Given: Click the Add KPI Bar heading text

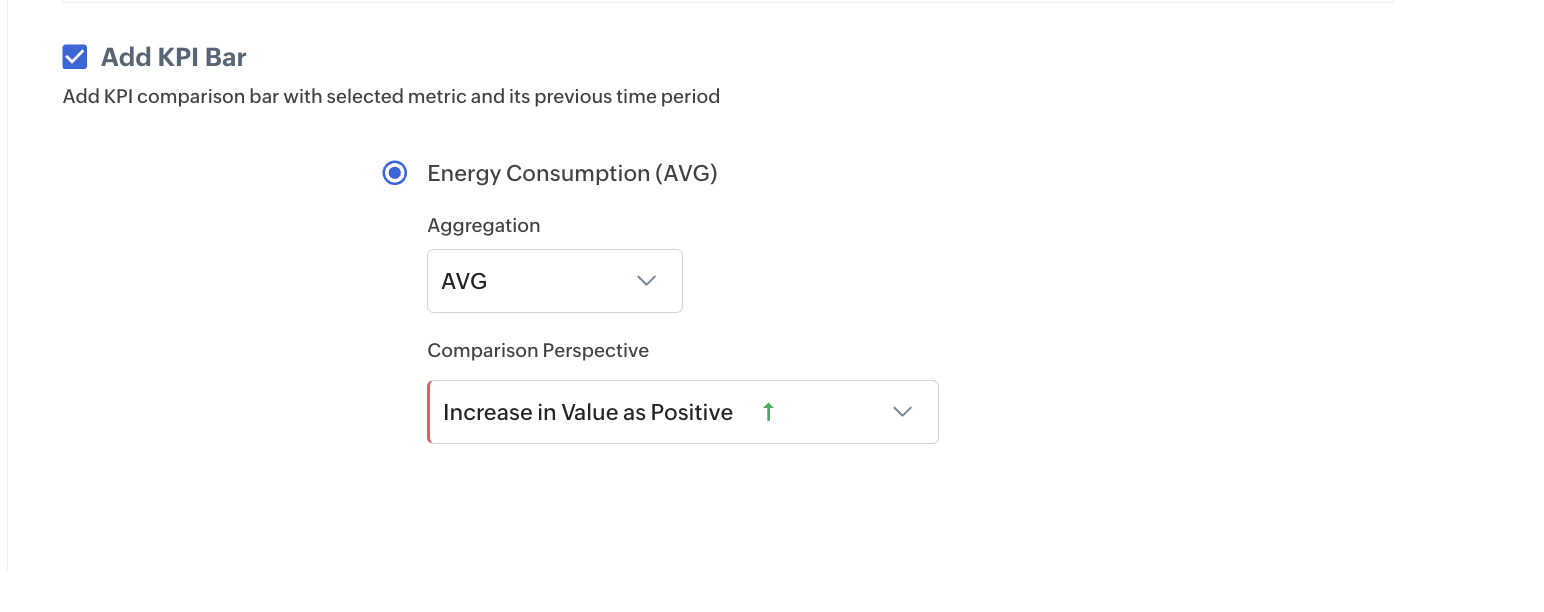Looking at the screenshot, I should (173, 57).
